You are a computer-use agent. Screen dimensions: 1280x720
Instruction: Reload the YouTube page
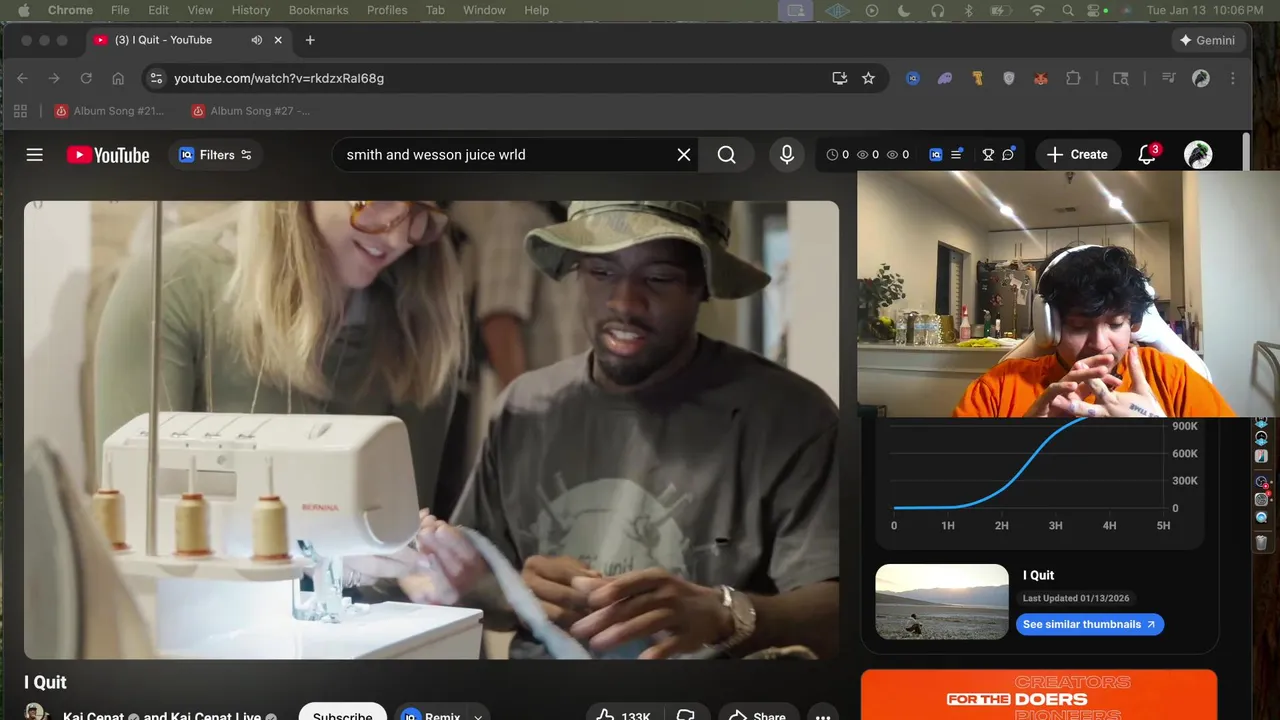click(x=86, y=78)
